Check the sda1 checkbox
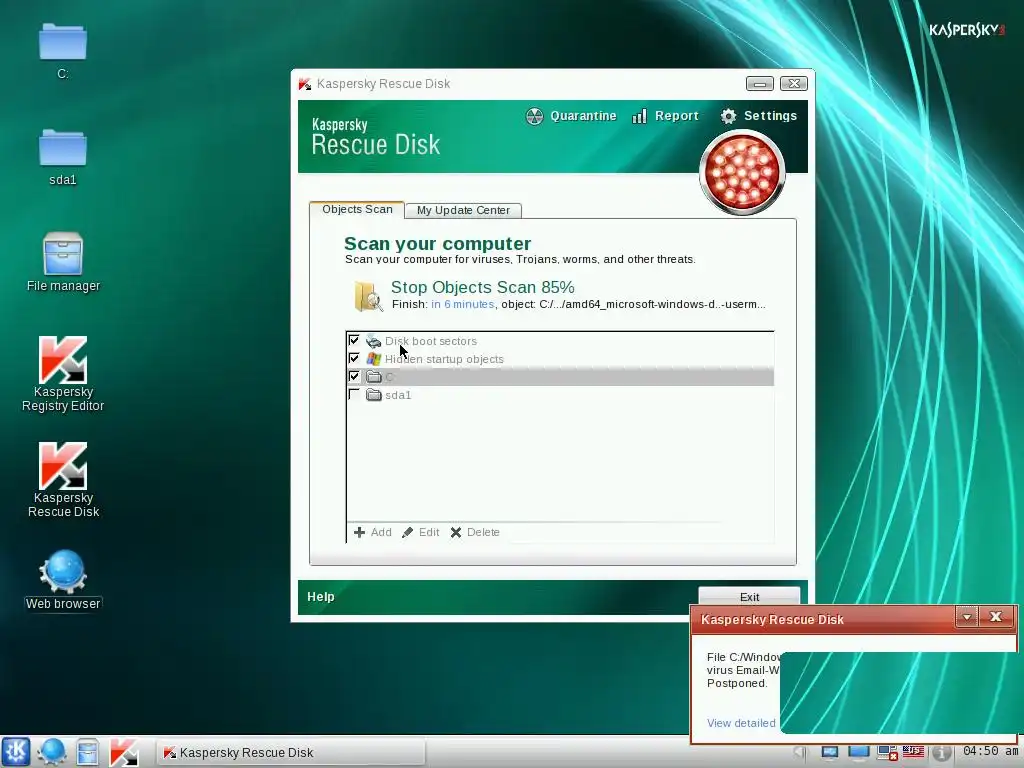 click(x=354, y=394)
